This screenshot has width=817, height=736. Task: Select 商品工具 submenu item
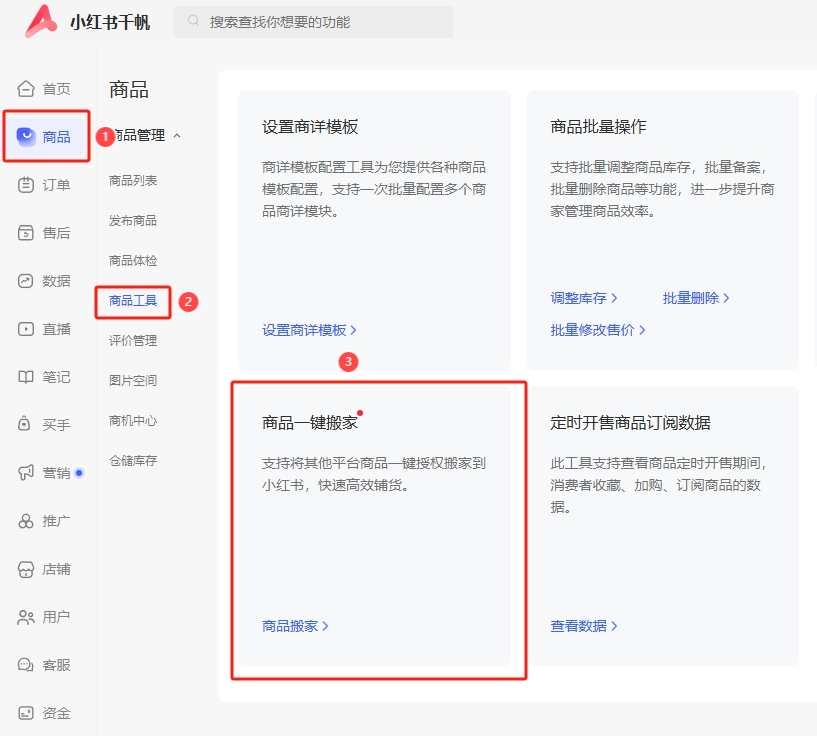[x=133, y=301]
